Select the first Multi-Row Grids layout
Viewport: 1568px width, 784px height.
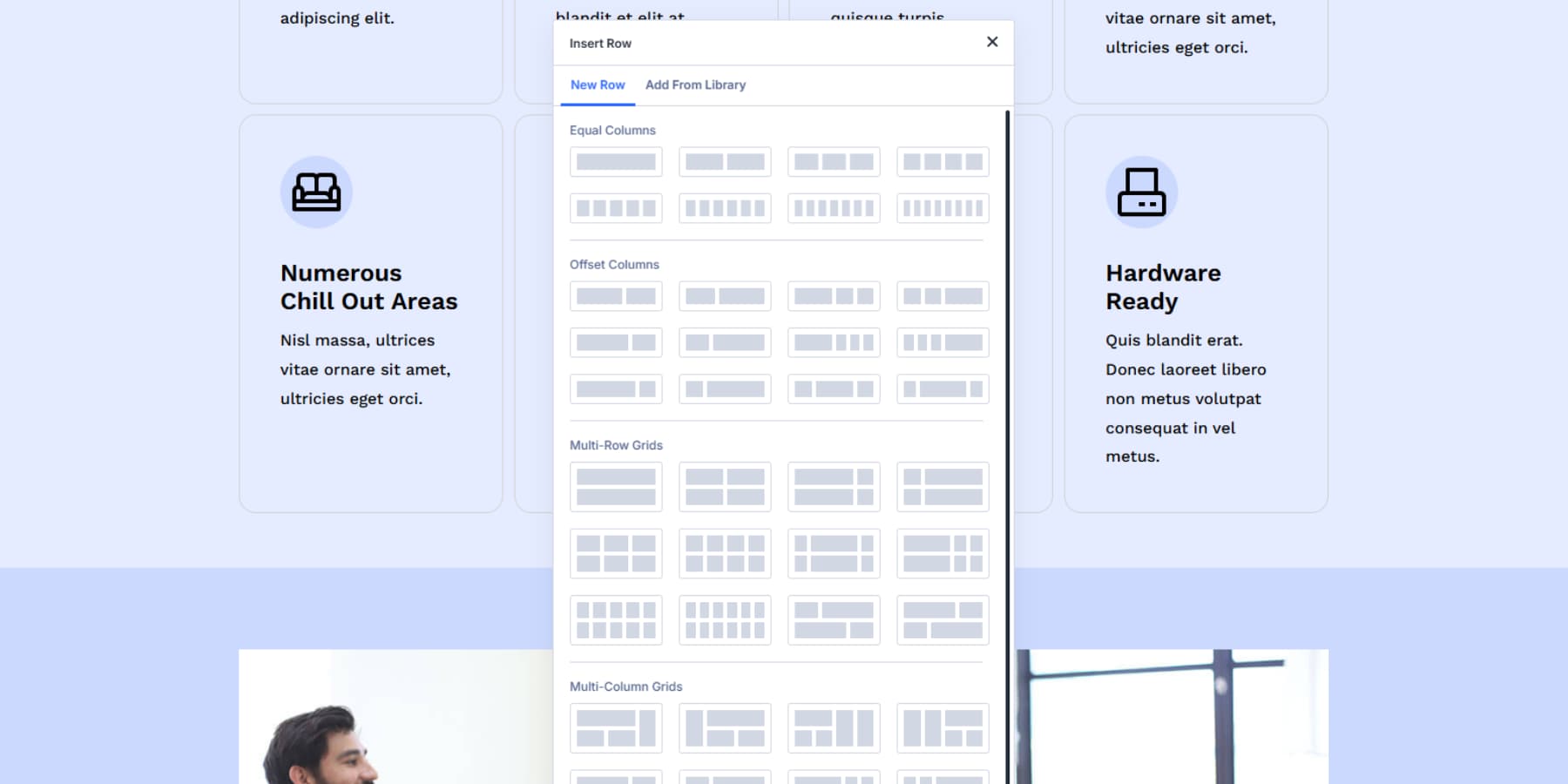coord(616,487)
